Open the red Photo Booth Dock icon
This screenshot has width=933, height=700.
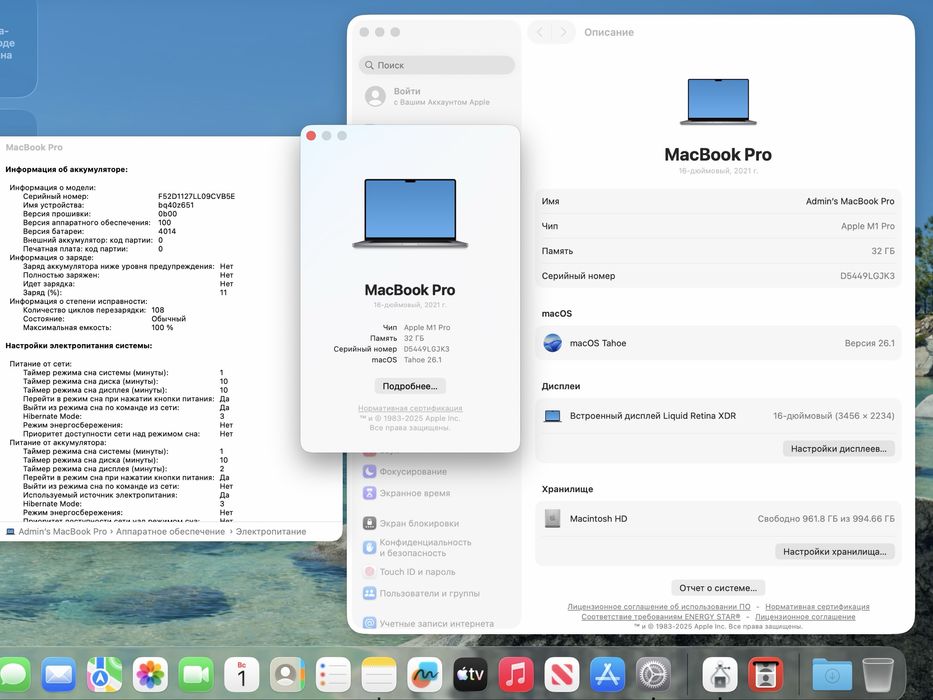pos(766,675)
